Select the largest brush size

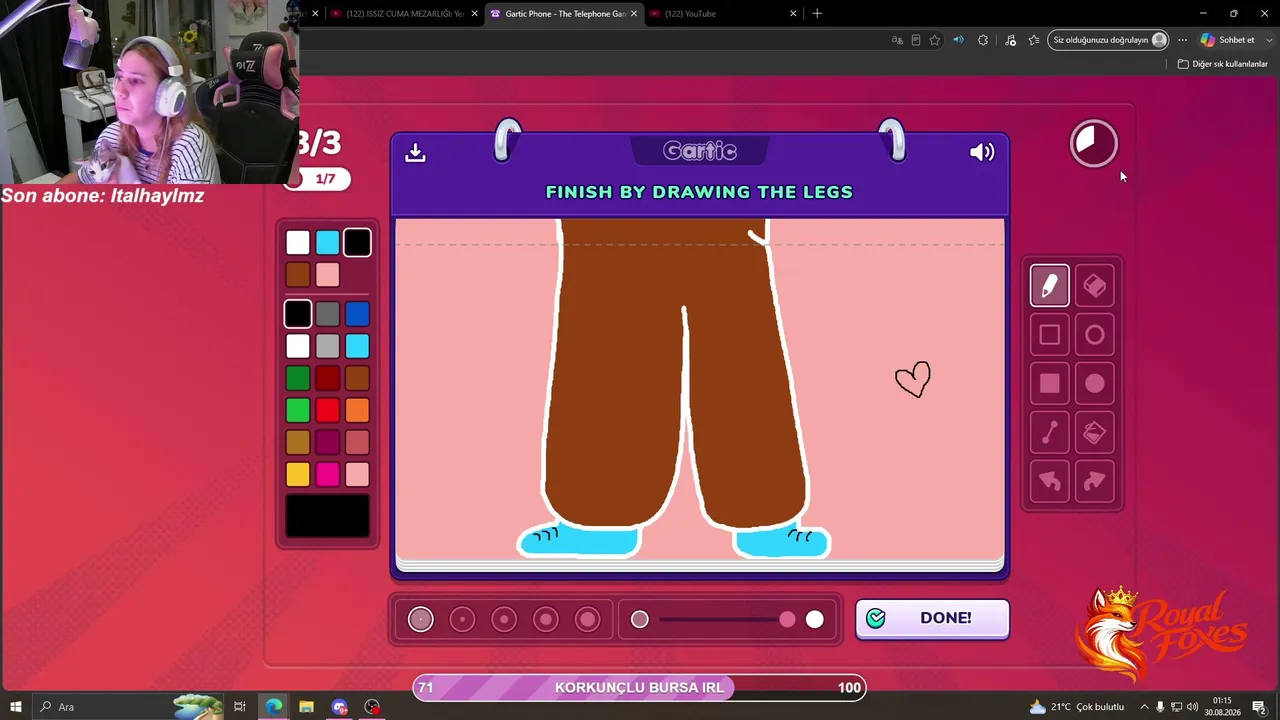point(588,620)
